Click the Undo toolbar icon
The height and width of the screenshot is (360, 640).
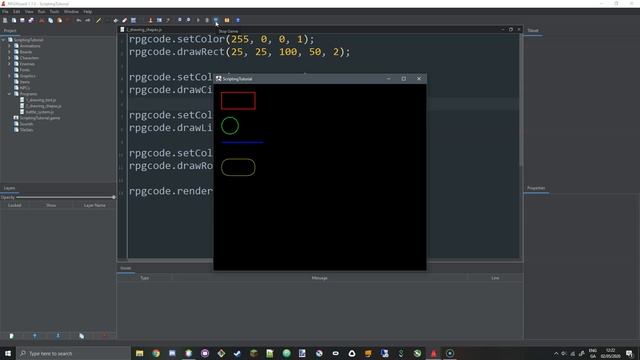[79, 20]
